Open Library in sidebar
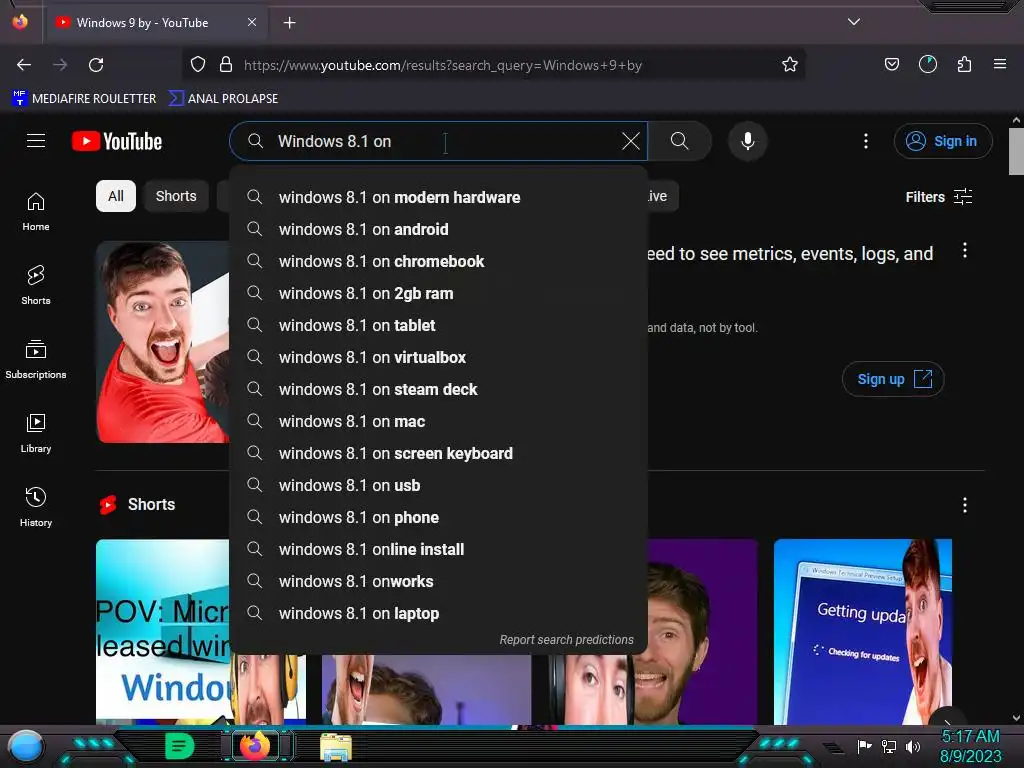 pyautogui.click(x=36, y=433)
